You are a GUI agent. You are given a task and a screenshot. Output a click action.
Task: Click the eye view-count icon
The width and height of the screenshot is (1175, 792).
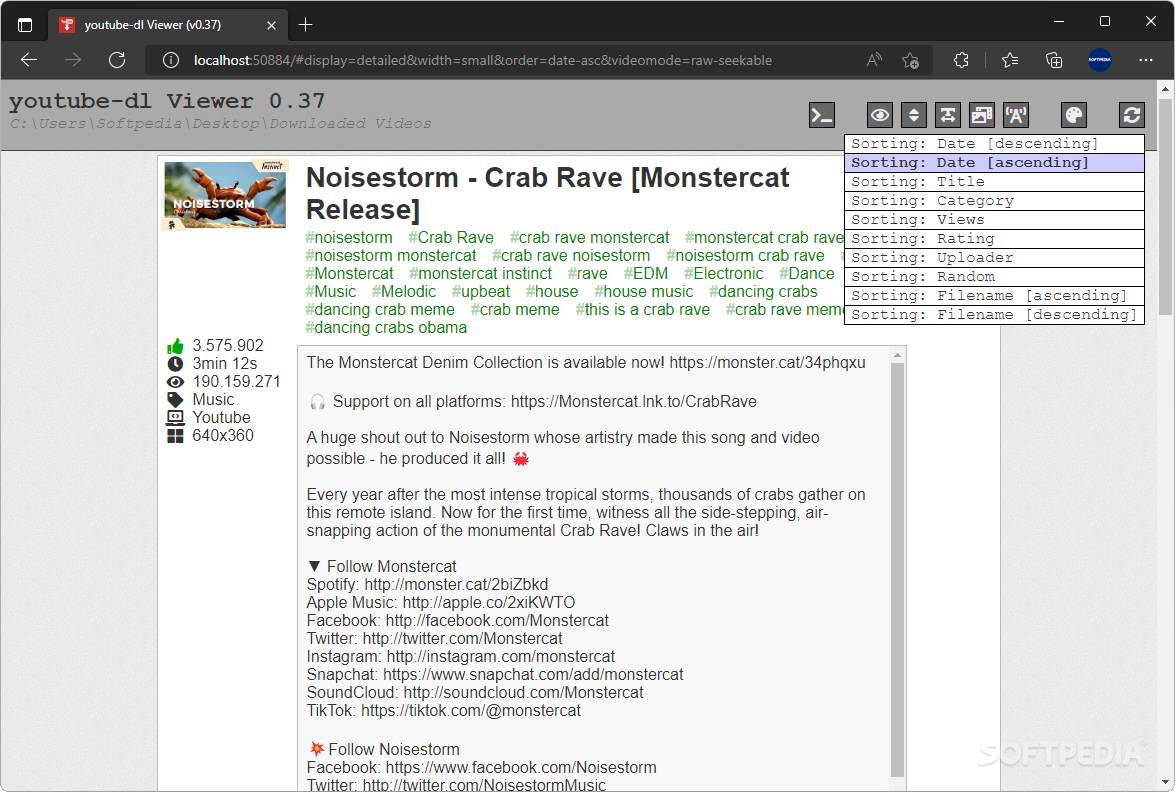coord(175,382)
